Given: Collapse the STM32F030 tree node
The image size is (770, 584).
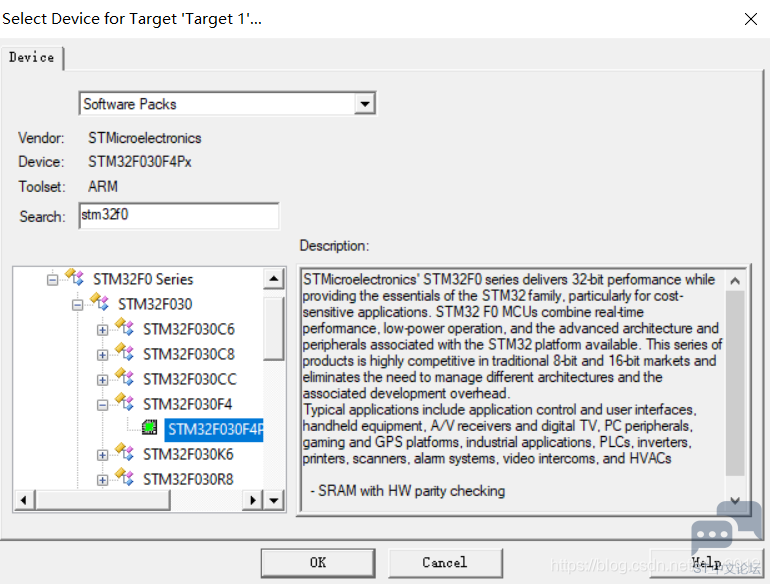Looking at the screenshot, I should 78,305.
